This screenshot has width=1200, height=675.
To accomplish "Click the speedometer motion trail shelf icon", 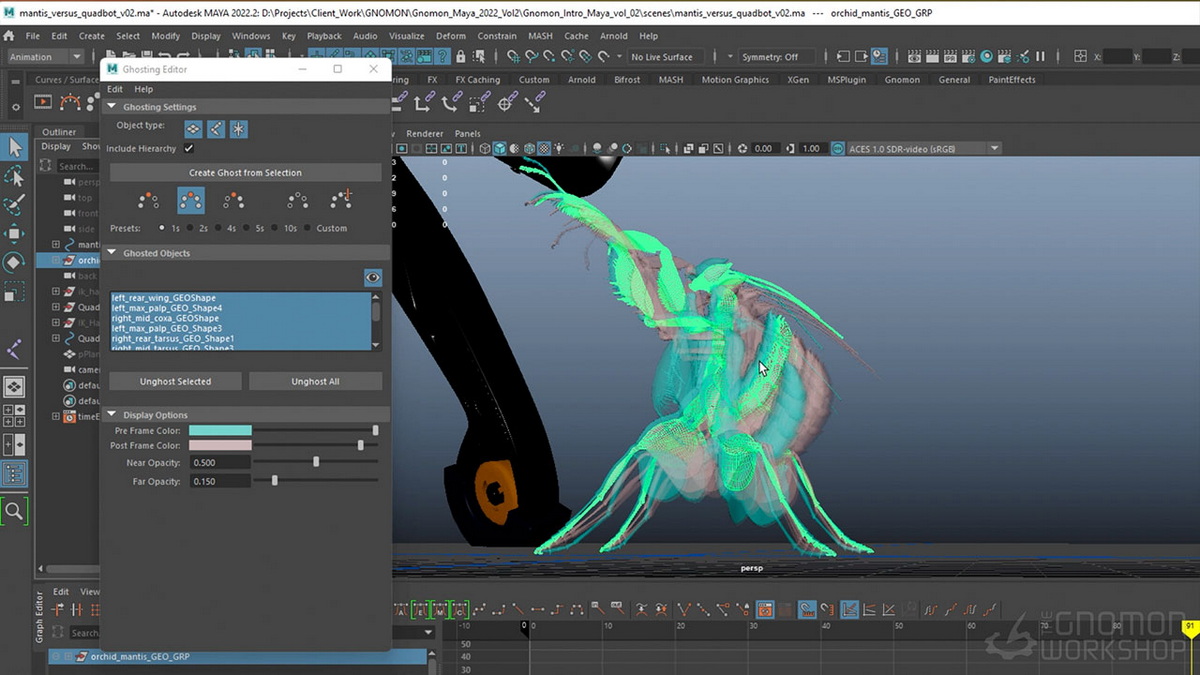I will point(70,101).
